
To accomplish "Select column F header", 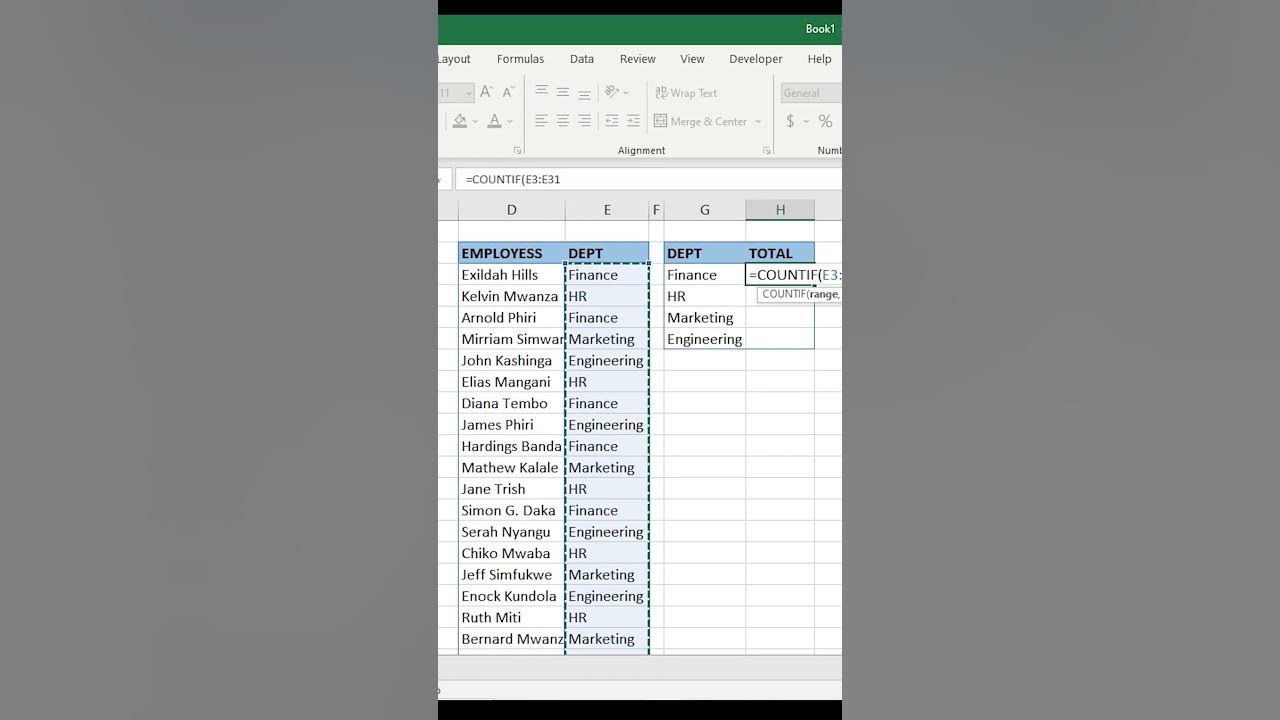I will (656, 210).
